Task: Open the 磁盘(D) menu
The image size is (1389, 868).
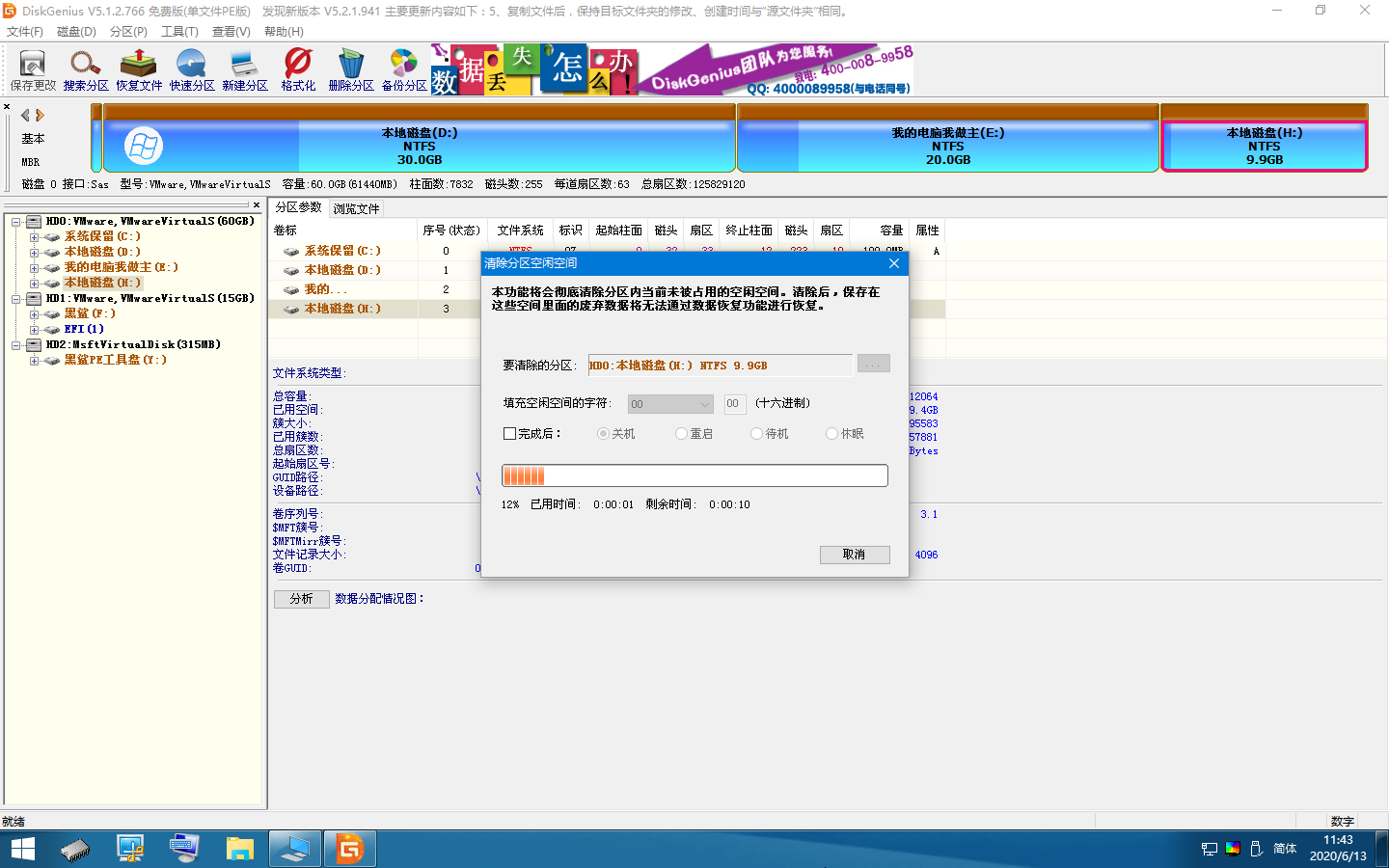Action: click(77, 32)
